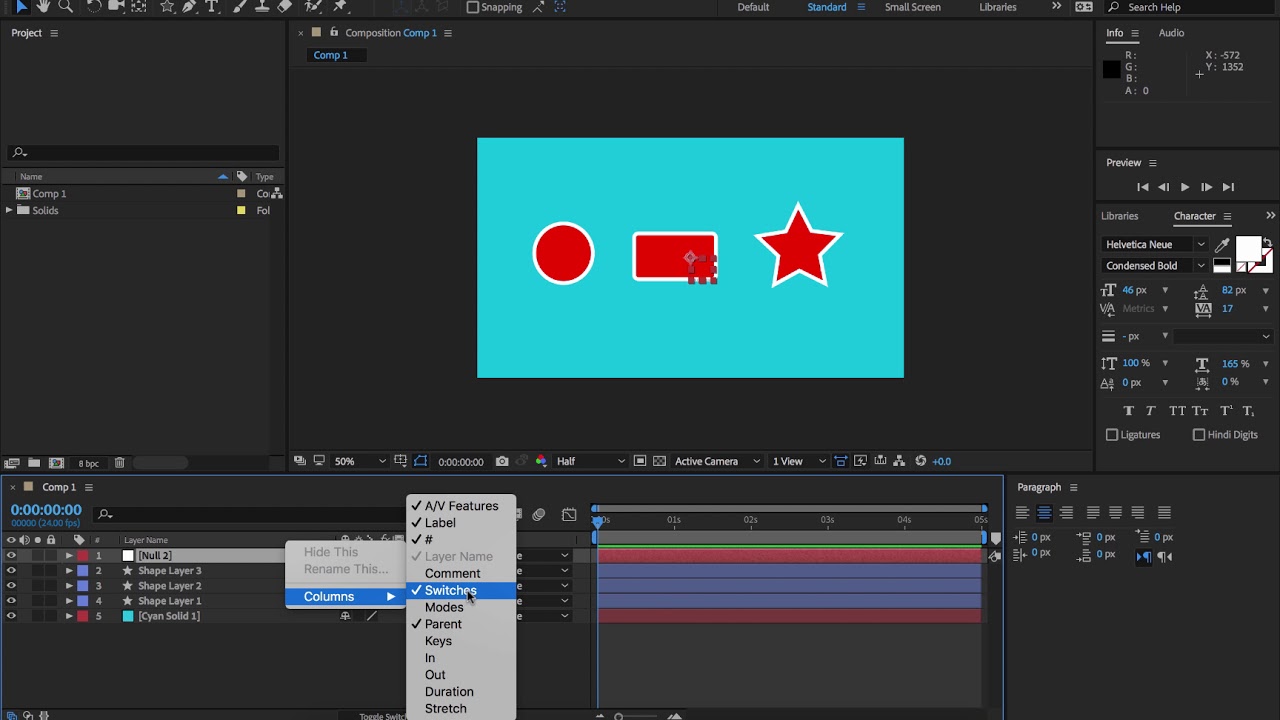Select the Zoom magnifier tool
Screen dimensions: 1280x720
click(x=66, y=7)
